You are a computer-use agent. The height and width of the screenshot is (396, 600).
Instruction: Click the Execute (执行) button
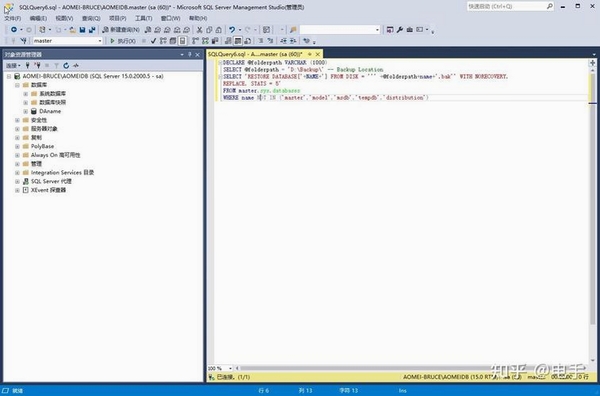pos(122,41)
